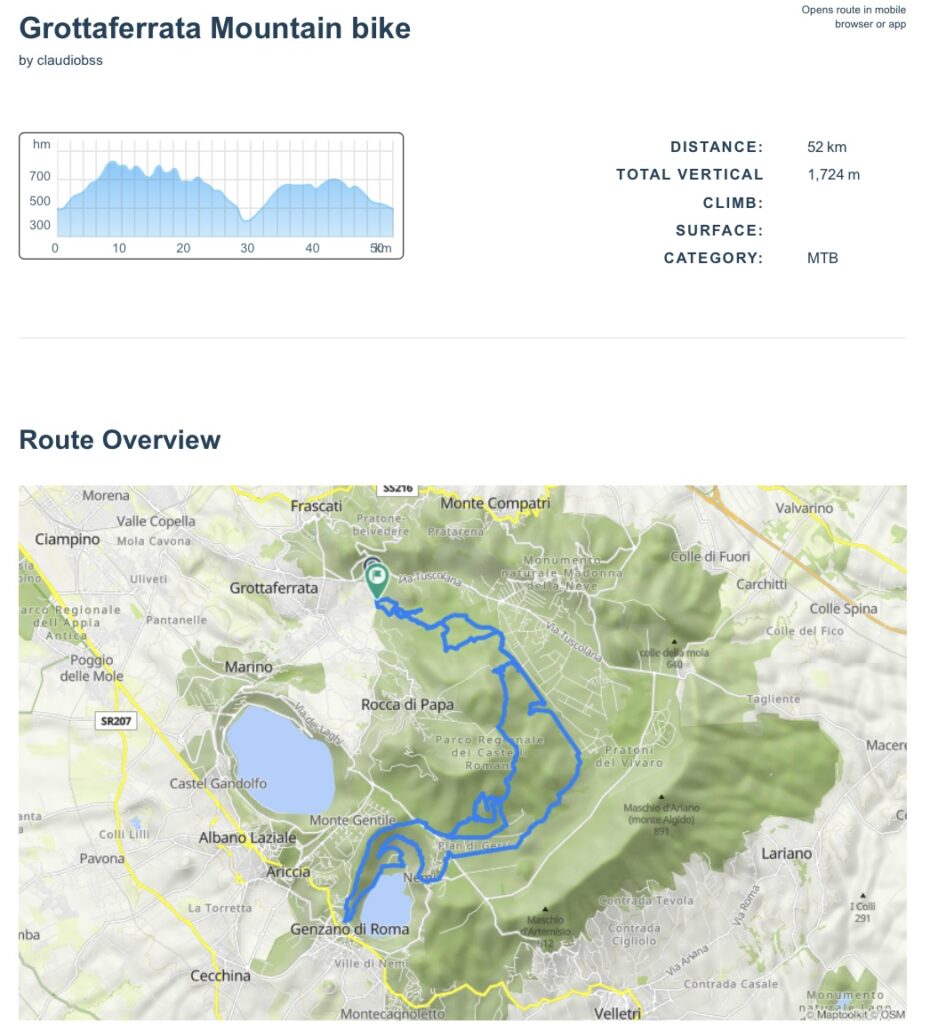
Task: Click the green start flag map marker
Action: click(x=378, y=578)
